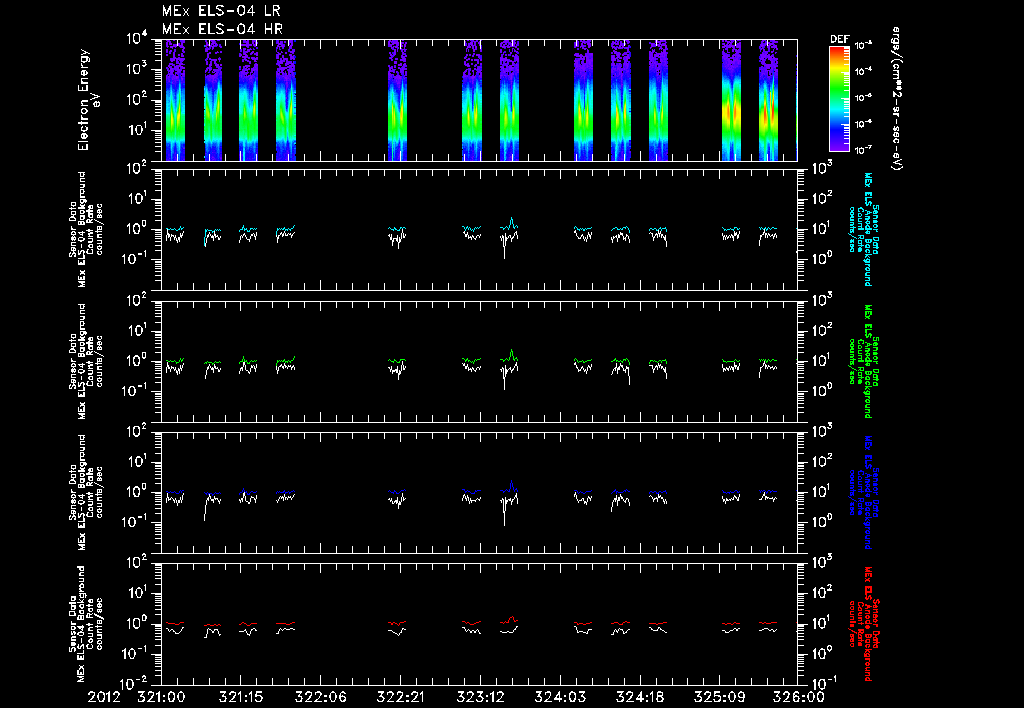
Task: Click the '326:00' time axis label
Action: coord(800,697)
